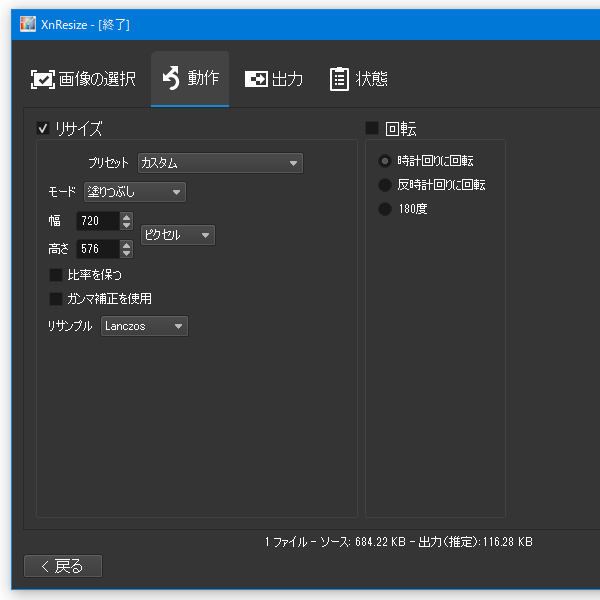Click the output arrow icon beside 出力
The image size is (600, 600).
256,79
